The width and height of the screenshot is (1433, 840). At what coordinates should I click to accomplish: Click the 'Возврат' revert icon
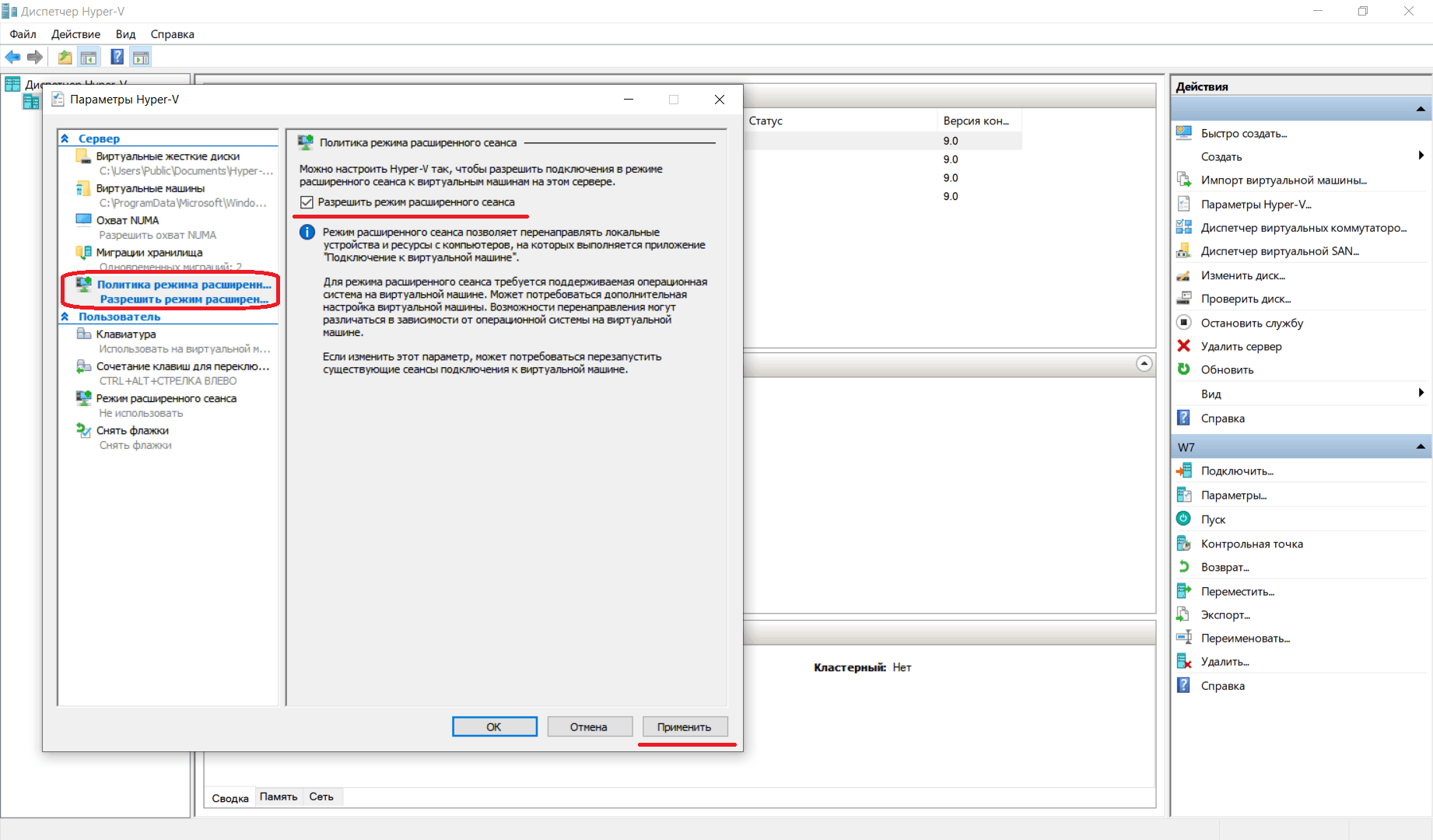(1184, 566)
